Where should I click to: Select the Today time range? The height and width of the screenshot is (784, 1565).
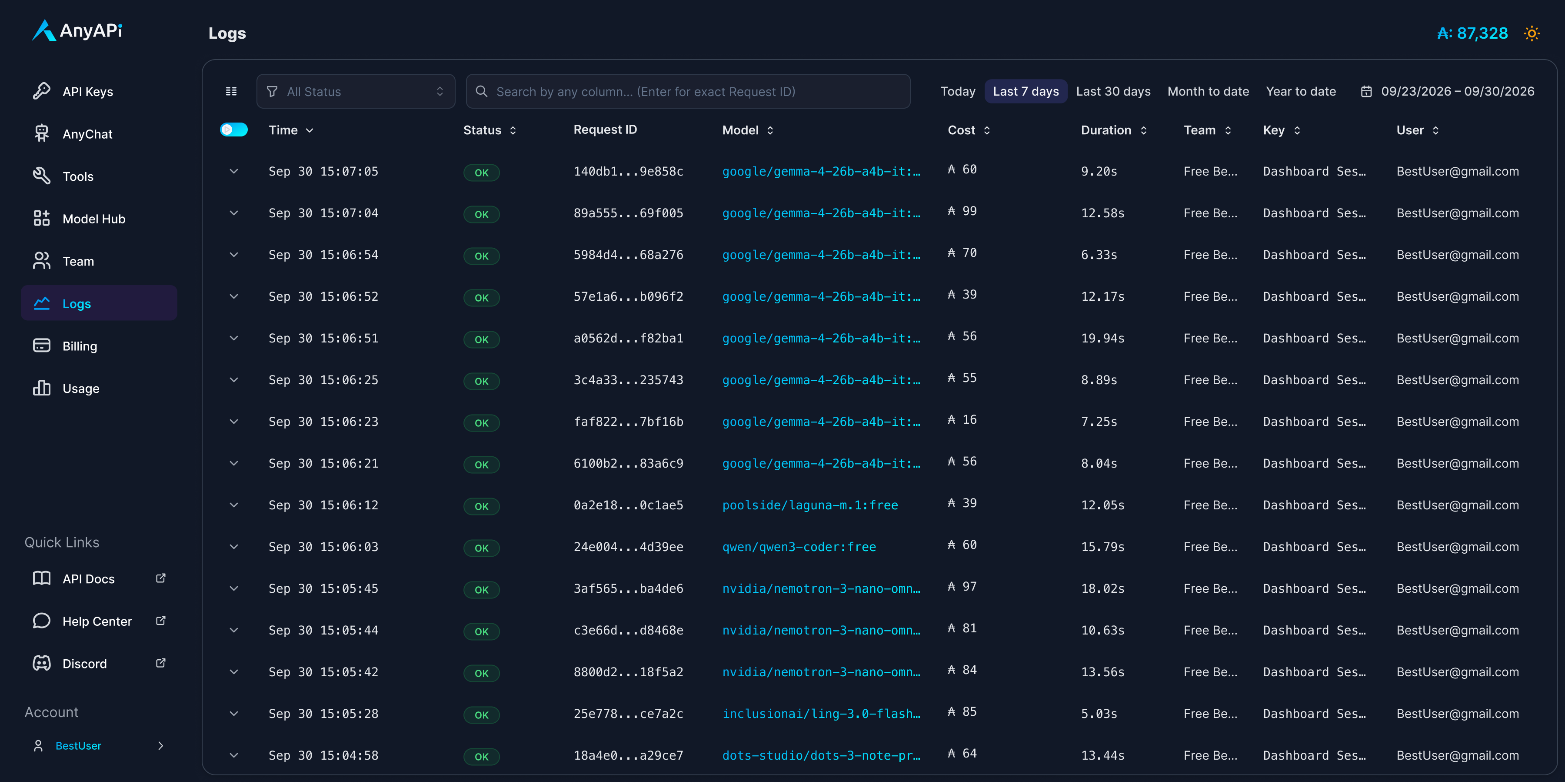coord(957,92)
